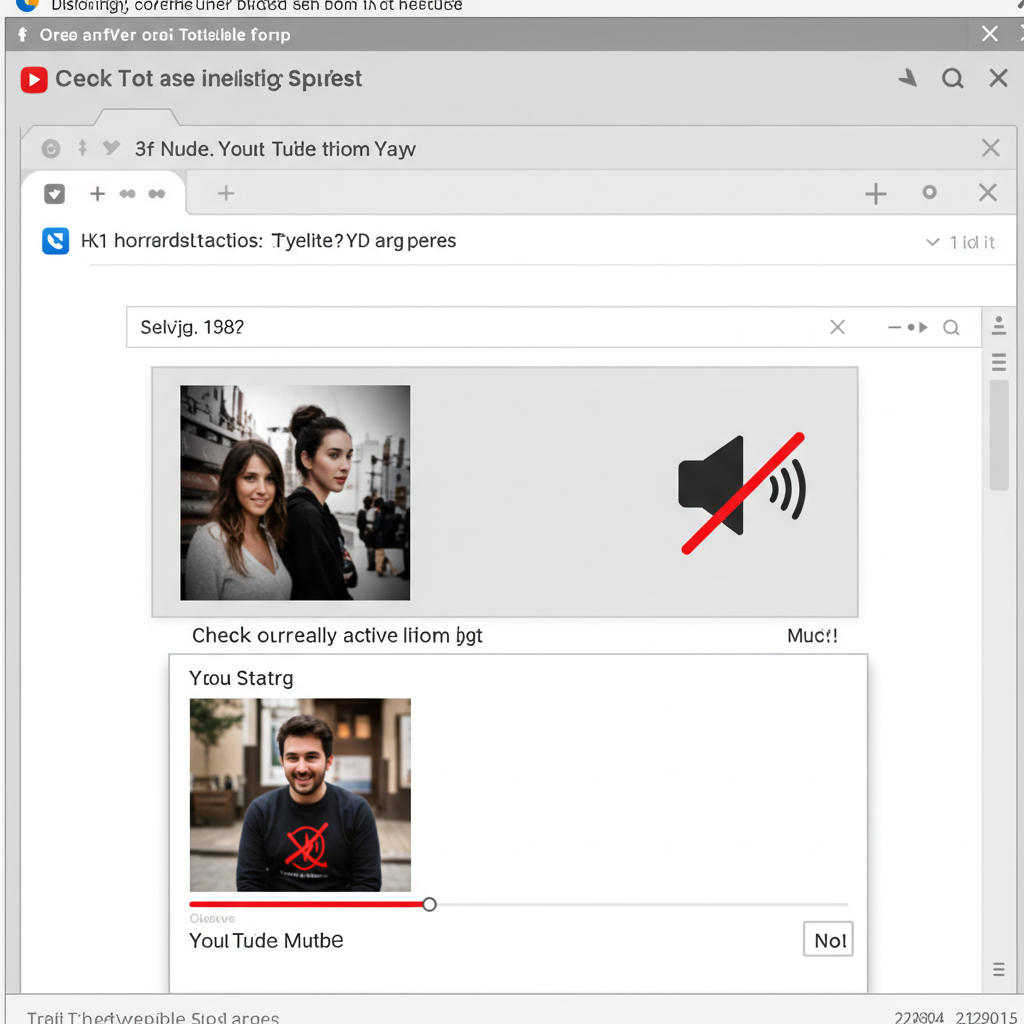
Task: Click the plus icon inside the active tab
Action: [x=97, y=194]
